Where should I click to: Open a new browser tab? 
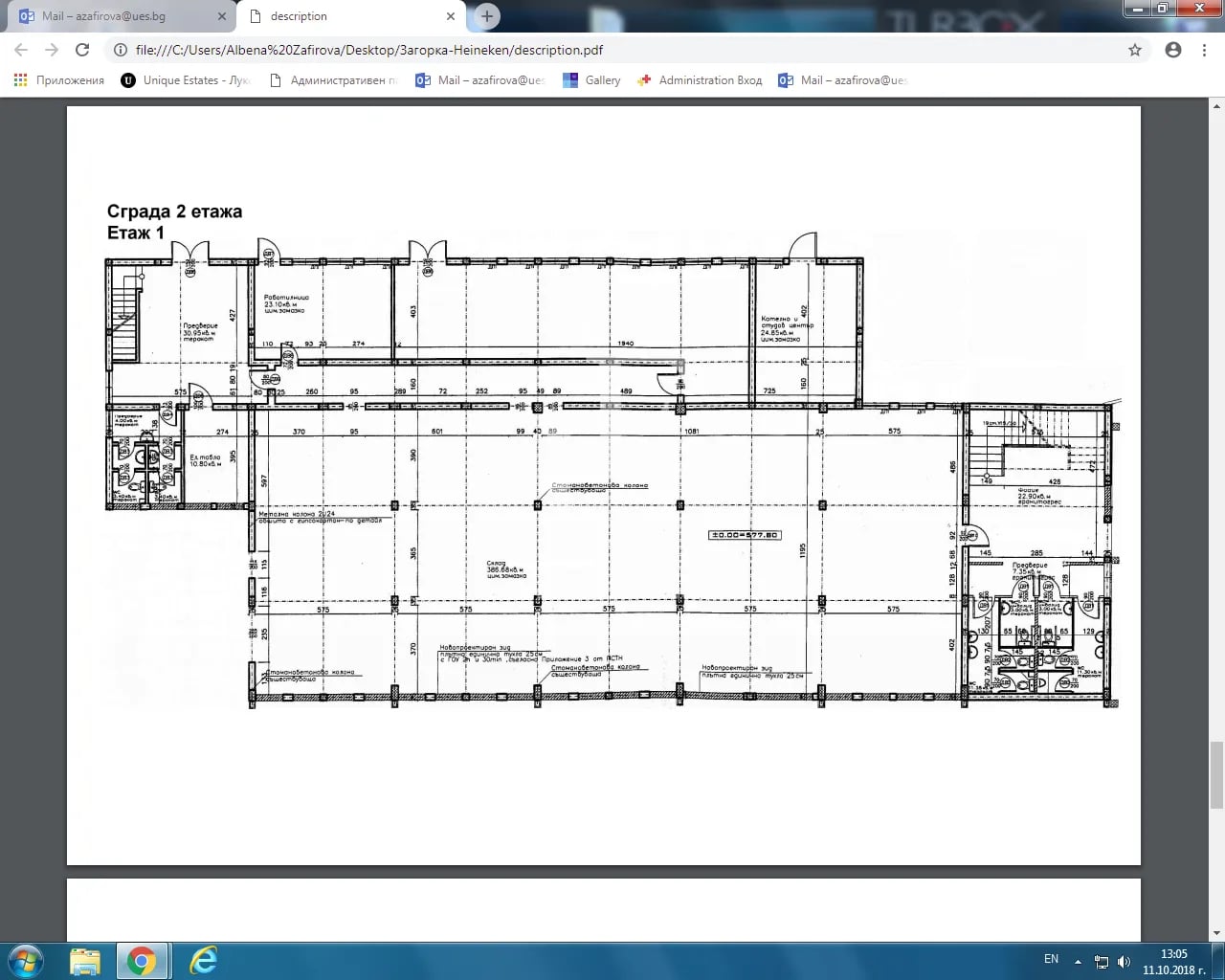click(487, 16)
